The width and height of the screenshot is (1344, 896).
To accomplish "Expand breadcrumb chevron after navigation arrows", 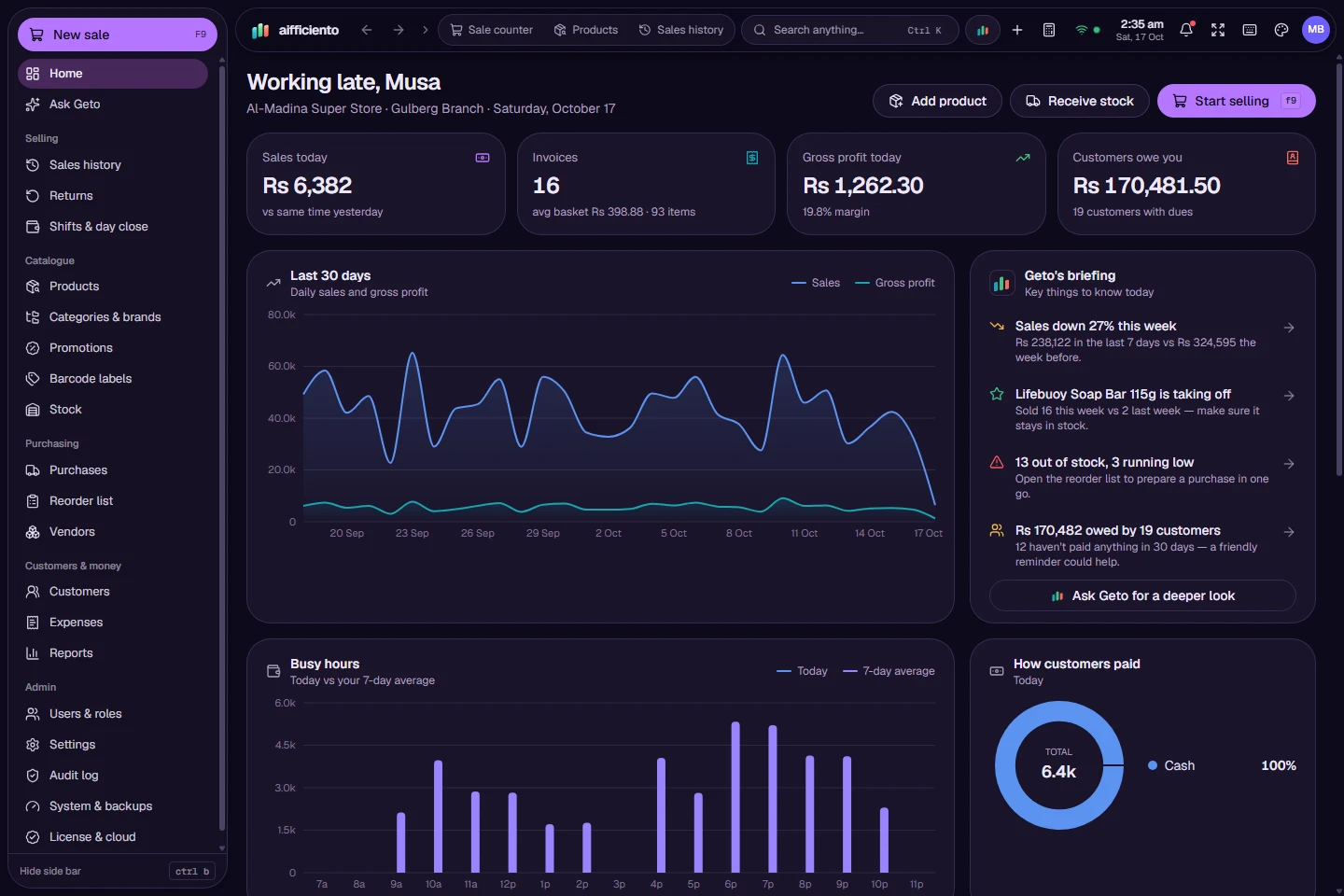I will pyautogui.click(x=426, y=30).
